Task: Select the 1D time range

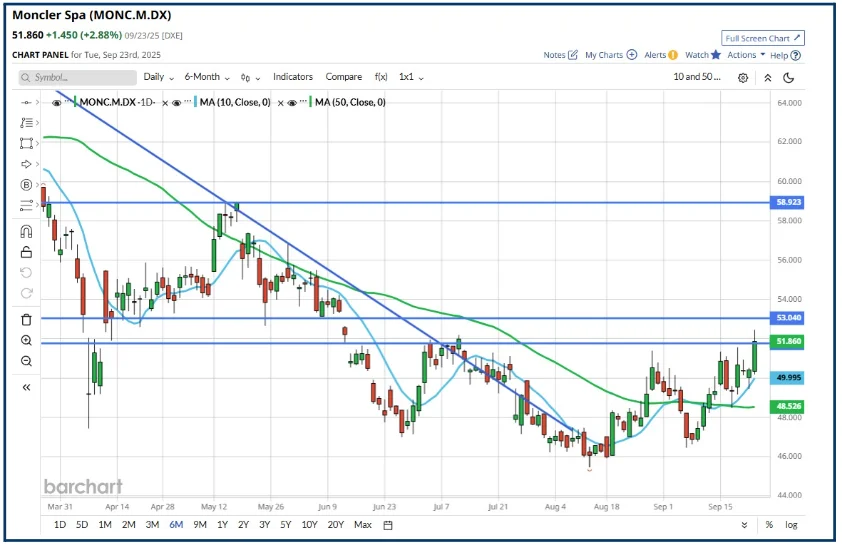Action: coord(60,525)
